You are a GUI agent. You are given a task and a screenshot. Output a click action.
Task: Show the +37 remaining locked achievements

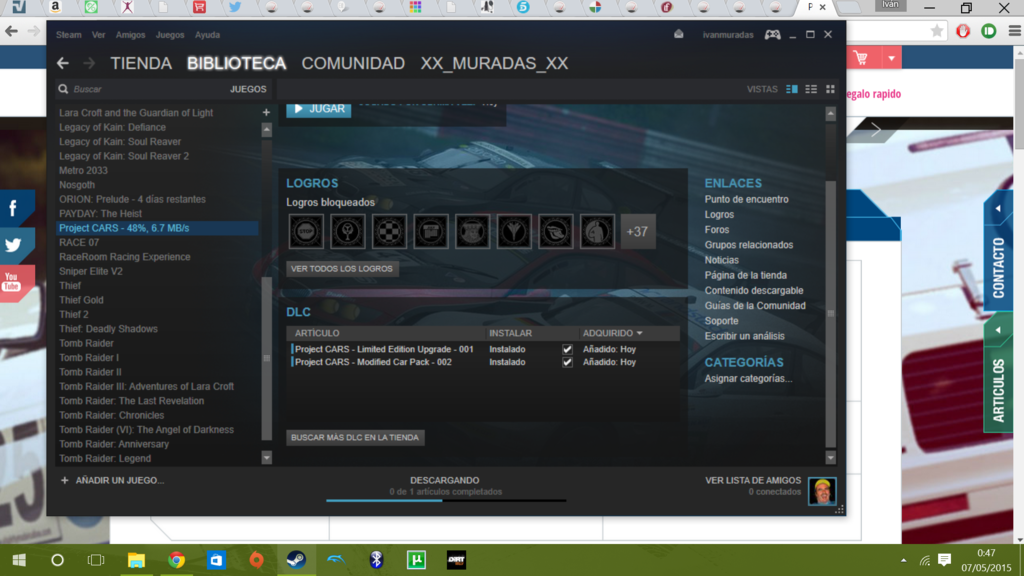tap(637, 231)
